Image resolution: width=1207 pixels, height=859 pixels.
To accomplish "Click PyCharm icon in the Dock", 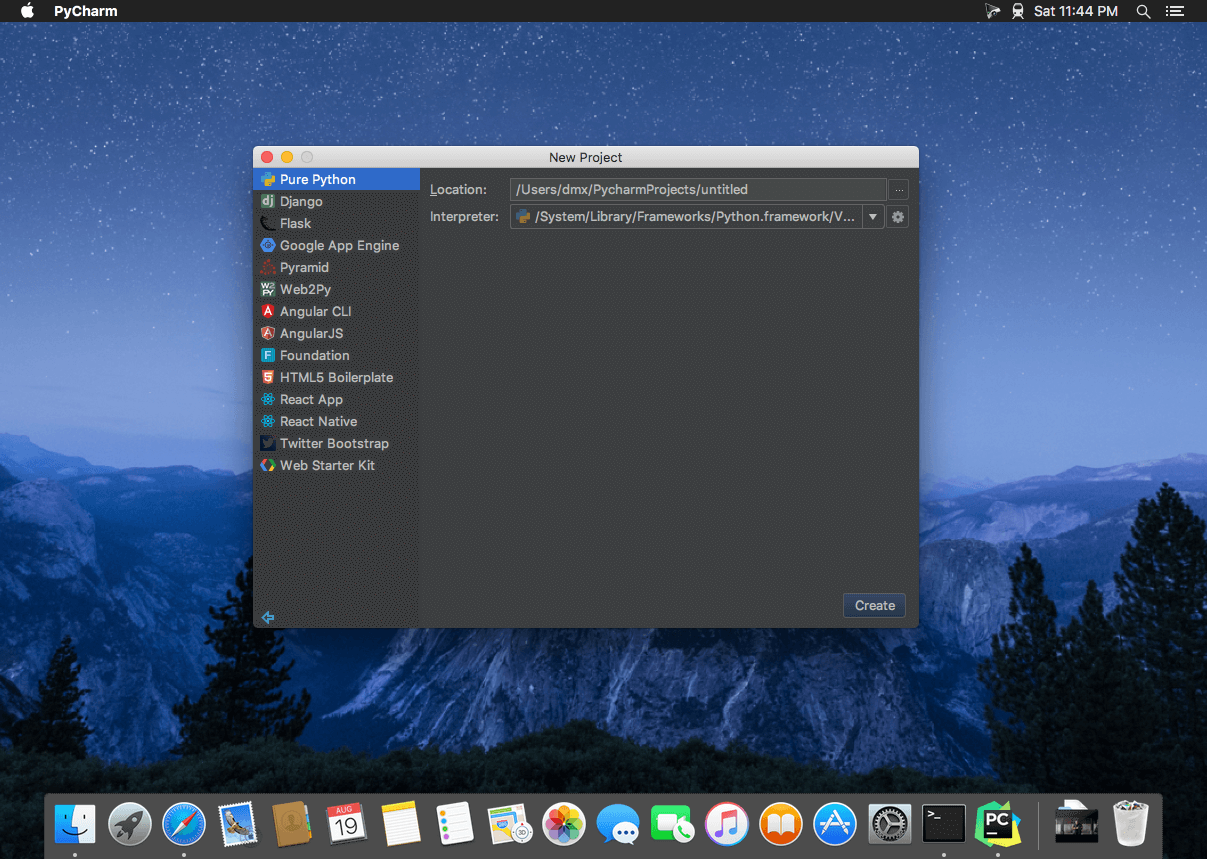I will click(997, 824).
